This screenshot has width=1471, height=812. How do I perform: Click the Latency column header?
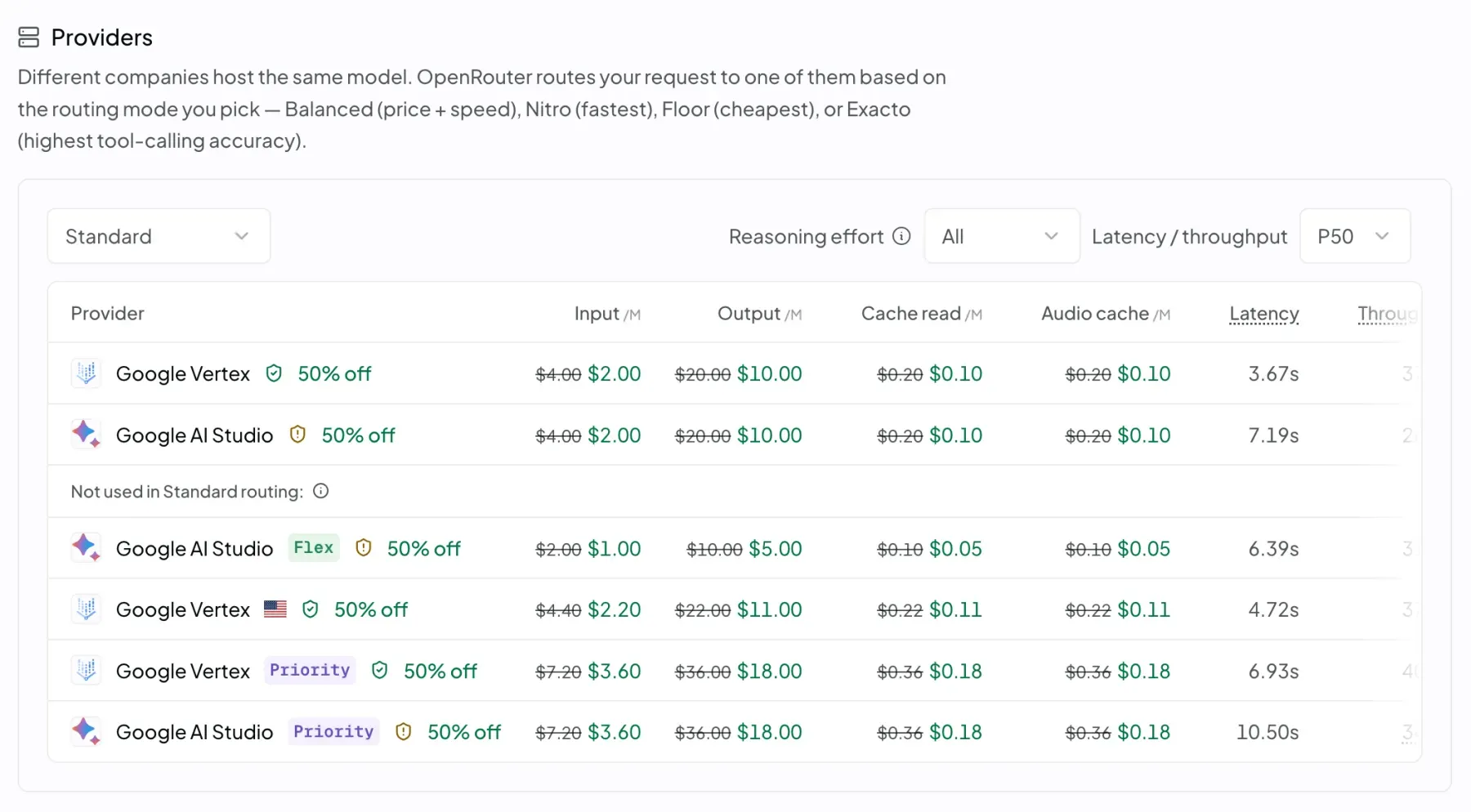(x=1264, y=314)
